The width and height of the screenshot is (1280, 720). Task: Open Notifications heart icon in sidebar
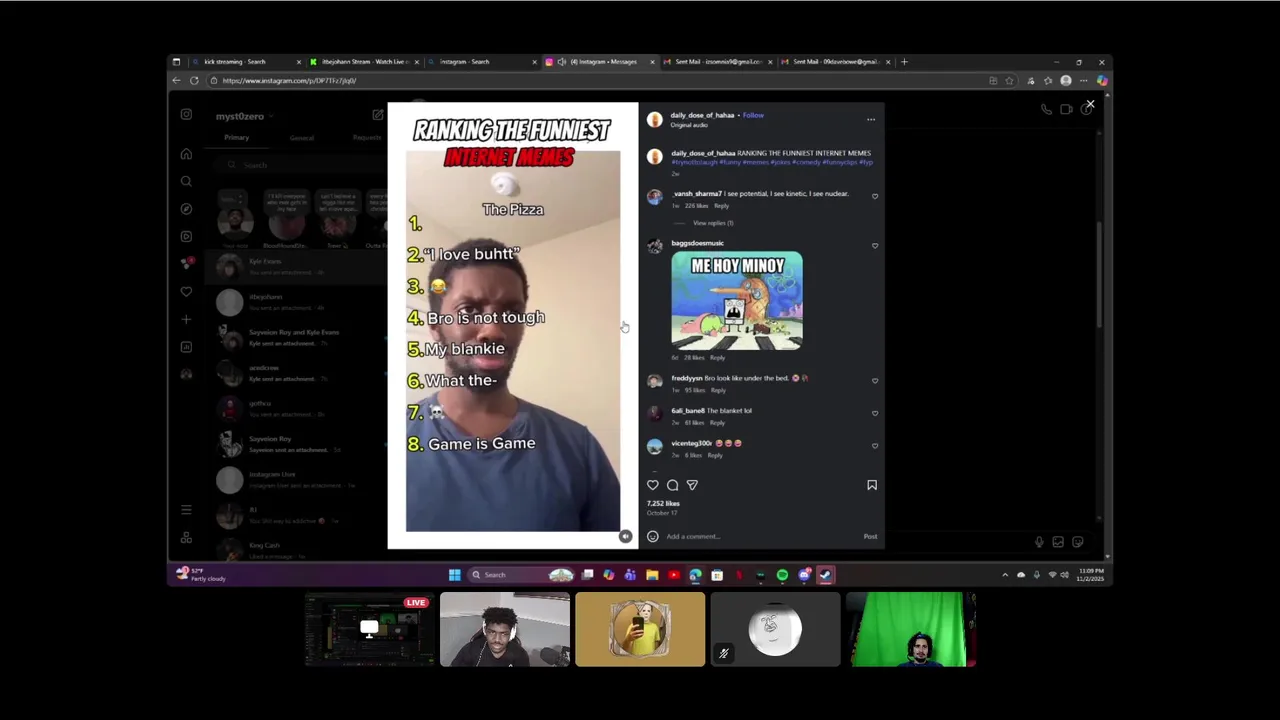tap(186, 292)
